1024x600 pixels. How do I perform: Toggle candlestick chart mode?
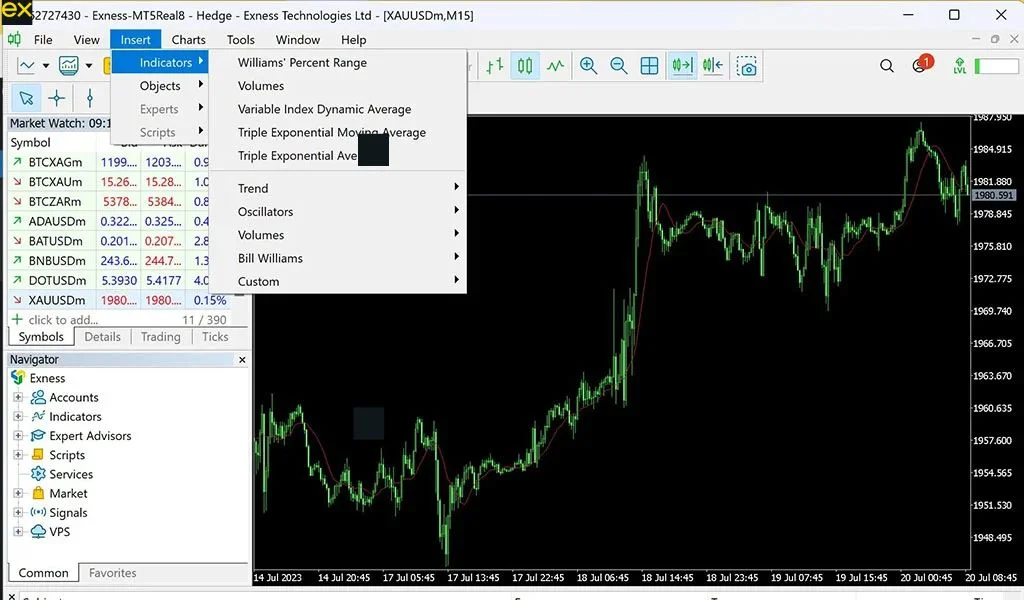pyautogui.click(x=525, y=66)
